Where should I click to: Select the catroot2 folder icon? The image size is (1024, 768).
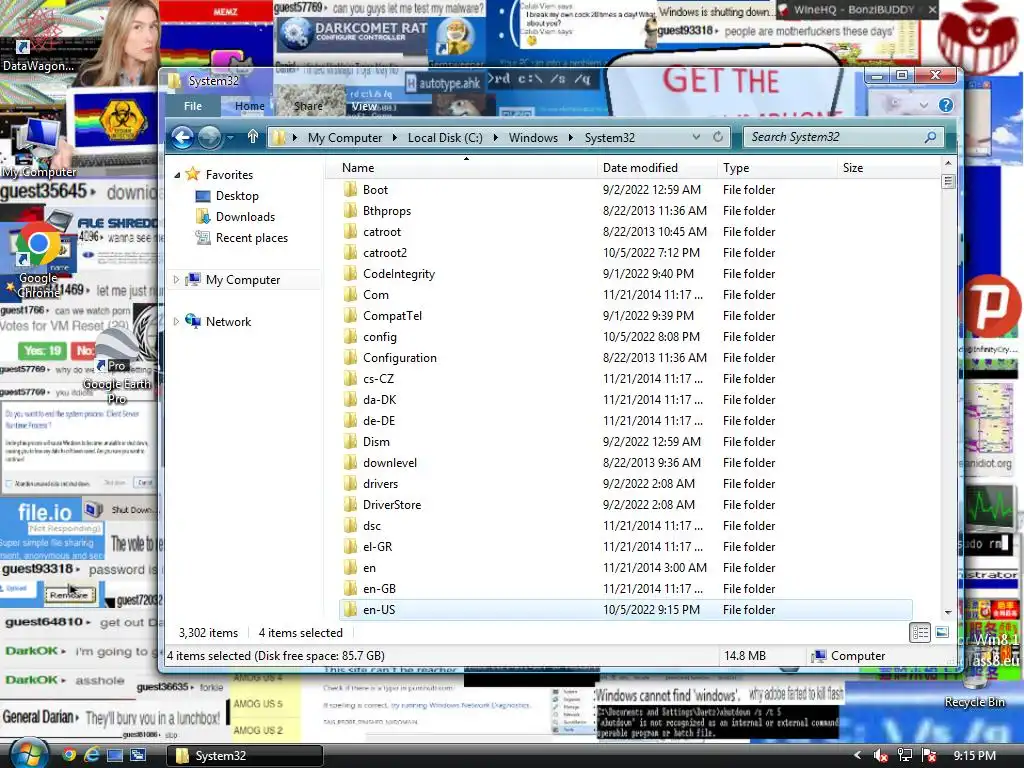coord(351,252)
